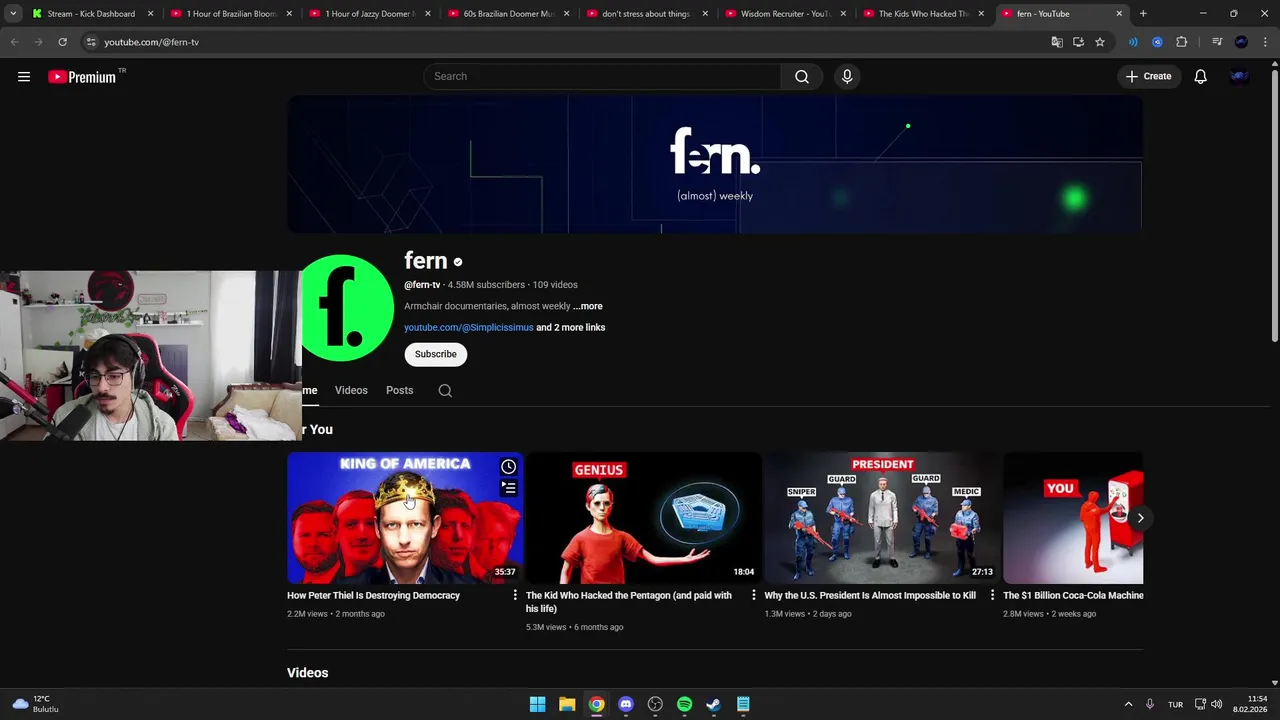Open the YouTube hamburger guide menu

(24, 77)
